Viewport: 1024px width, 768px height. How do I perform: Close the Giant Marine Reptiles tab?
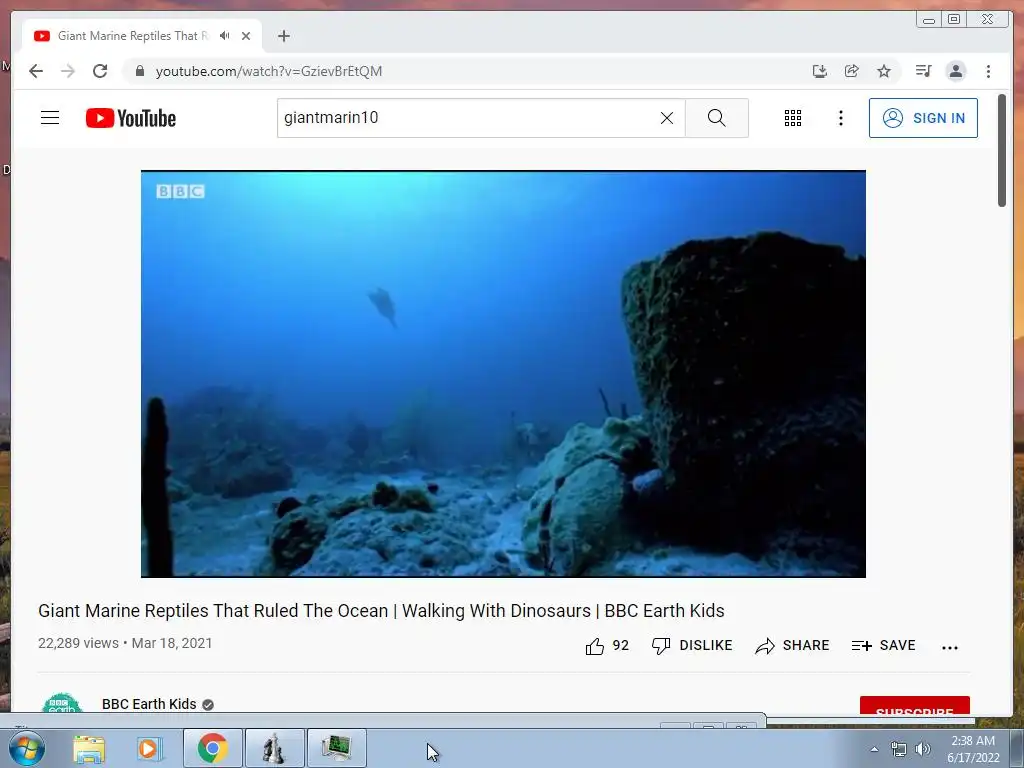tap(246, 36)
